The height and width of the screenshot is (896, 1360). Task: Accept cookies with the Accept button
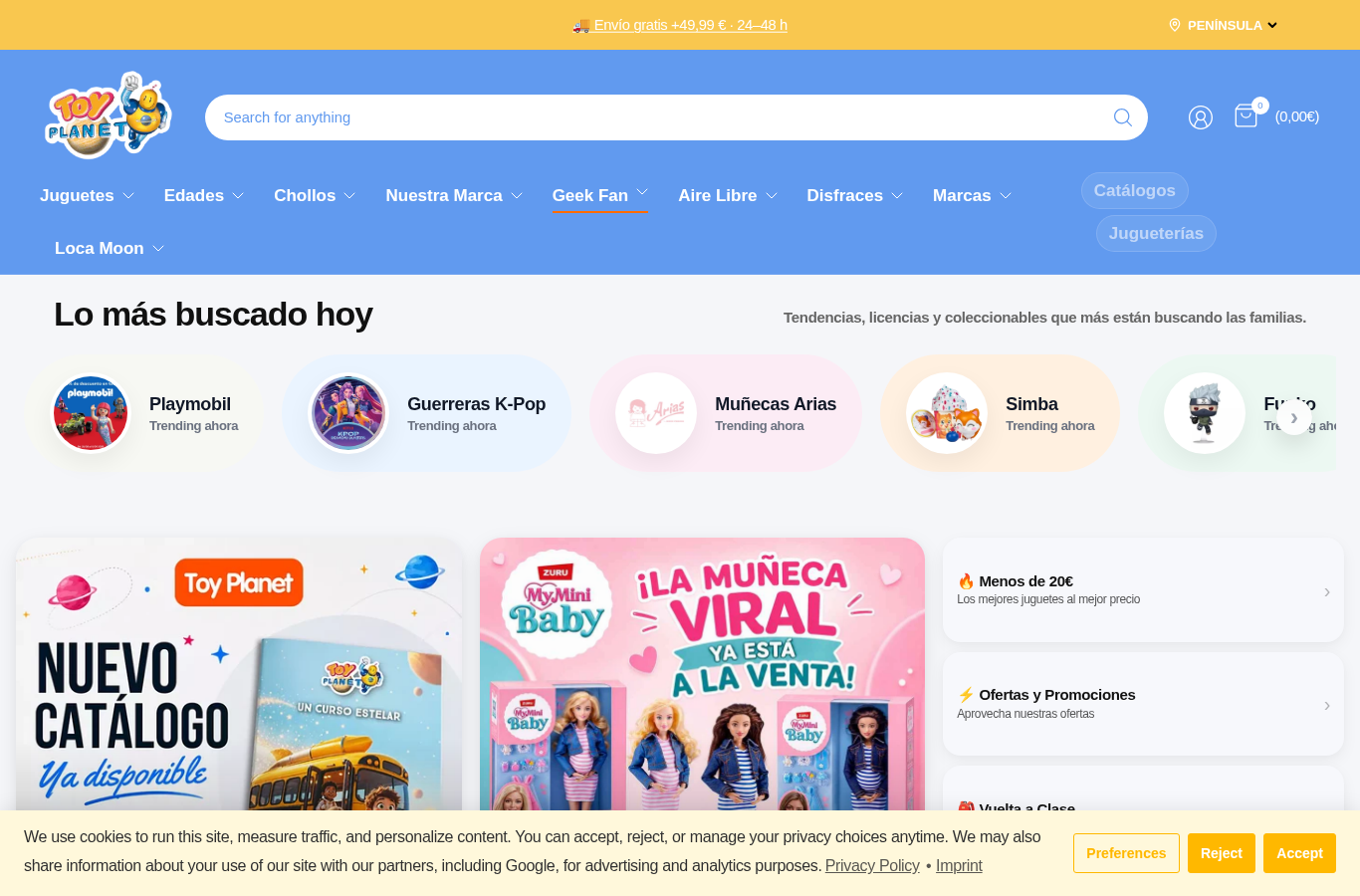click(1299, 853)
